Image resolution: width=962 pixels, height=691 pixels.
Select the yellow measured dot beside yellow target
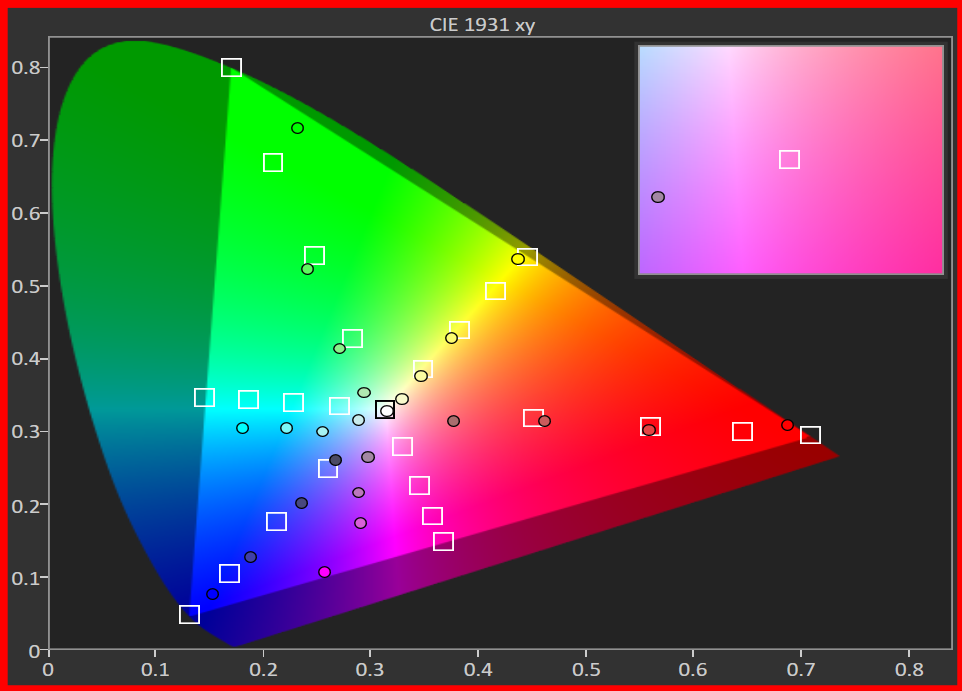pos(517,259)
